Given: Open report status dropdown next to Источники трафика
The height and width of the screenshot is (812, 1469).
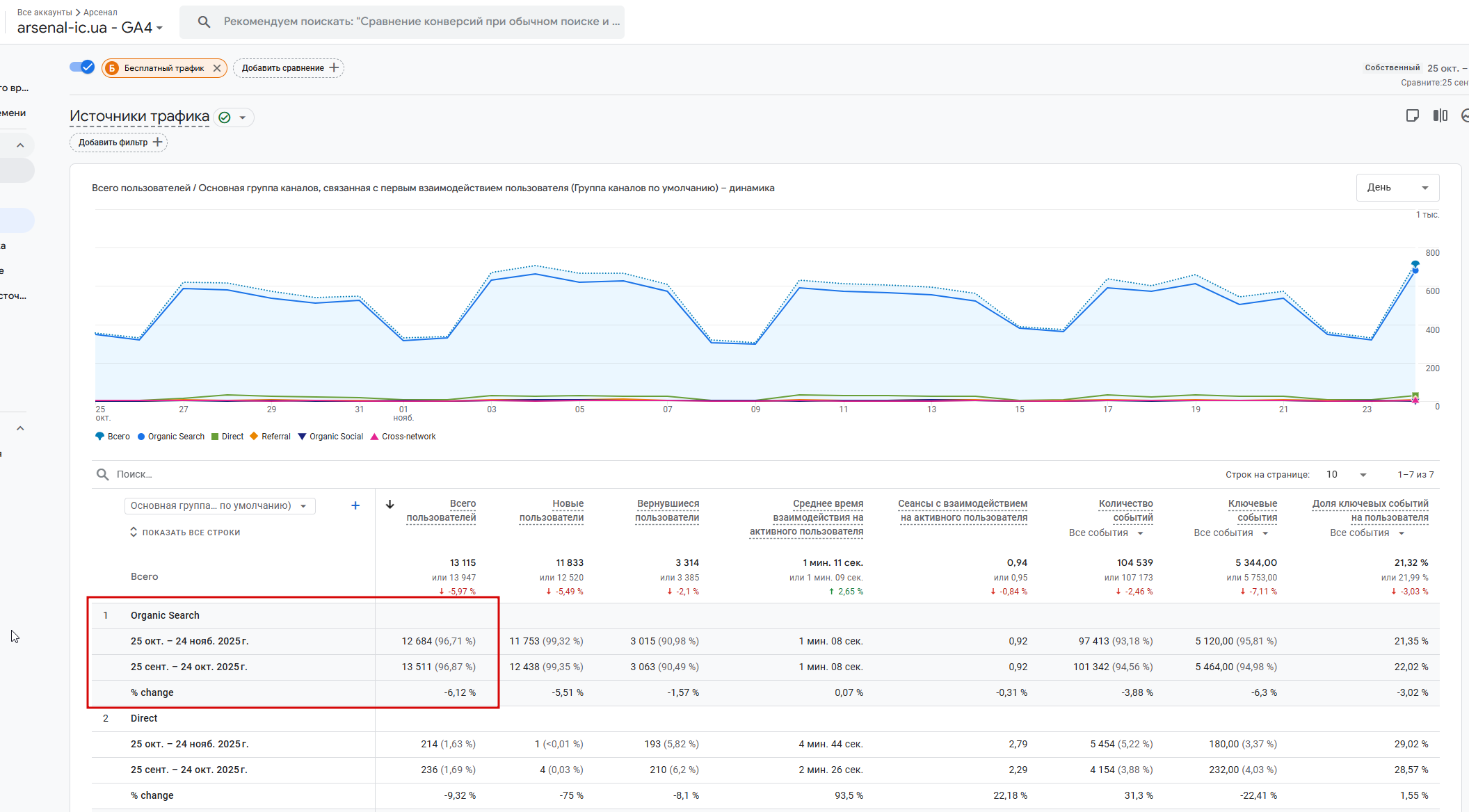Looking at the screenshot, I should 243,117.
